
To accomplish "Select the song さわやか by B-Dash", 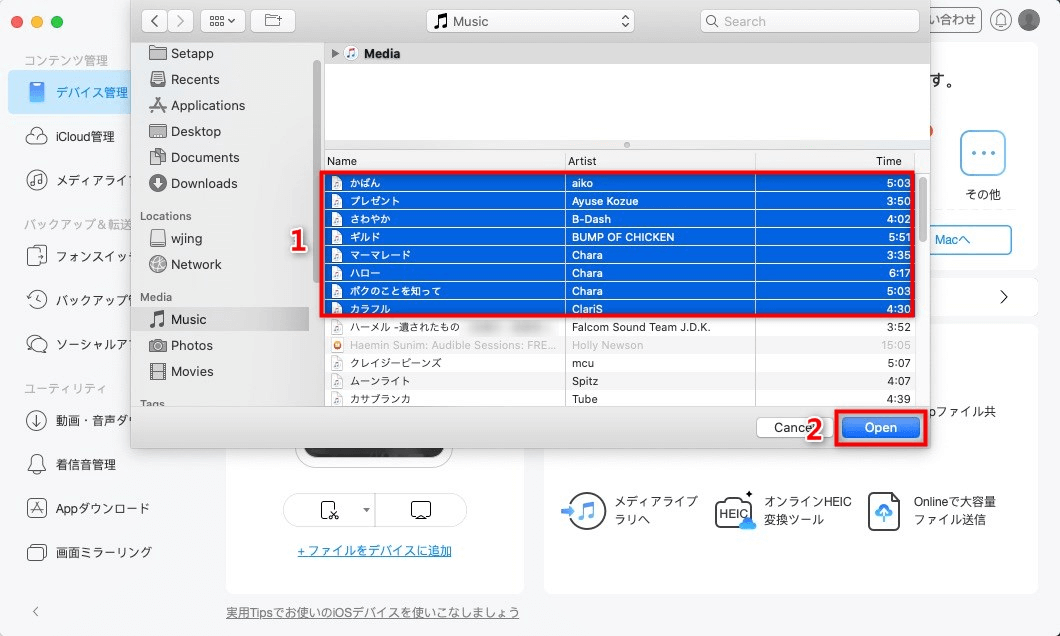I will (x=618, y=219).
